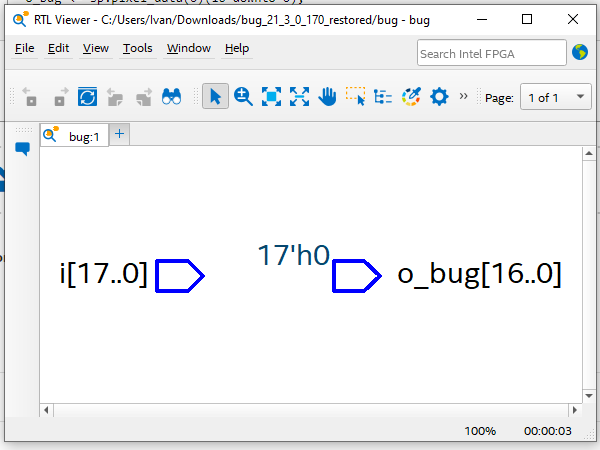Click the forward navigation toolbar icon
The image size is (600, 450).
pyautogui.click(x=61, y=96)
